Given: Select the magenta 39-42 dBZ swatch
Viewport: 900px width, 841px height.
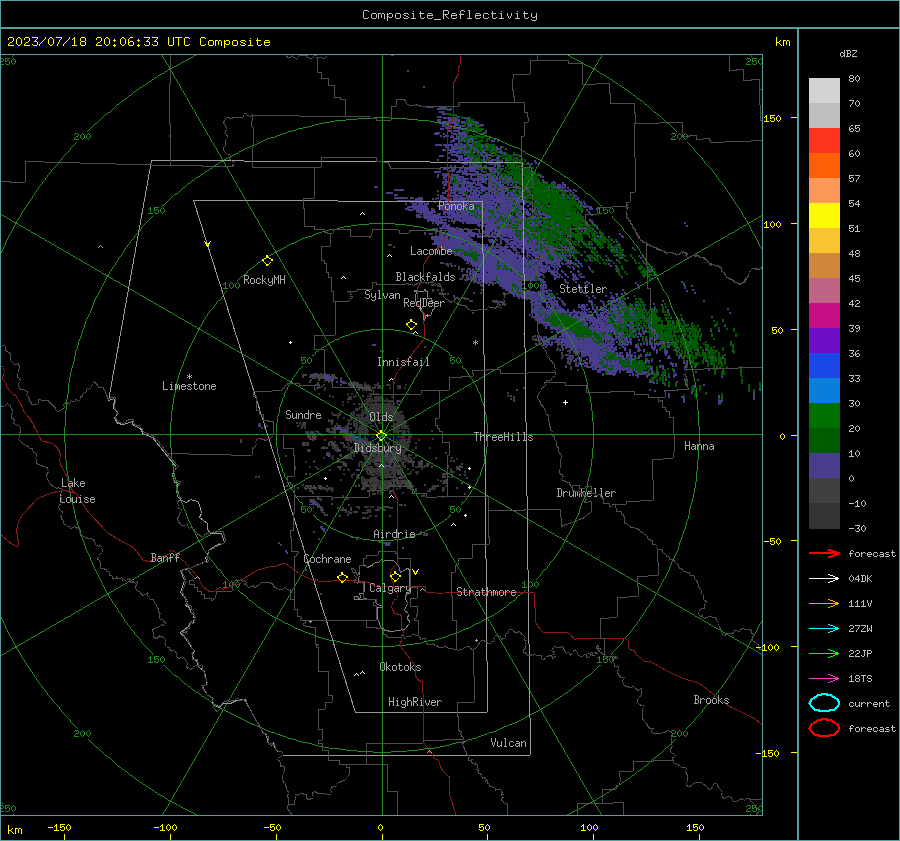Looking at the screenshot, I should (x=824, y=316).
